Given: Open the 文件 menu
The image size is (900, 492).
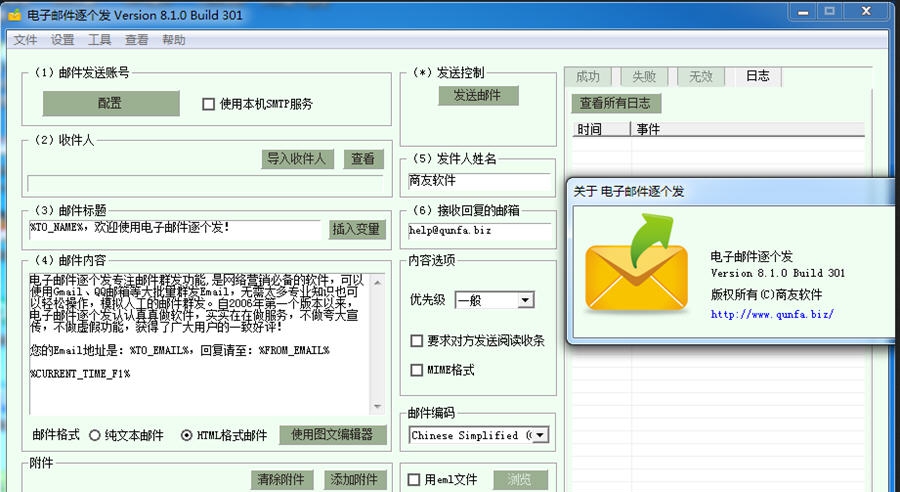Looking at the screenshot, I should click(x=25, y=40).
